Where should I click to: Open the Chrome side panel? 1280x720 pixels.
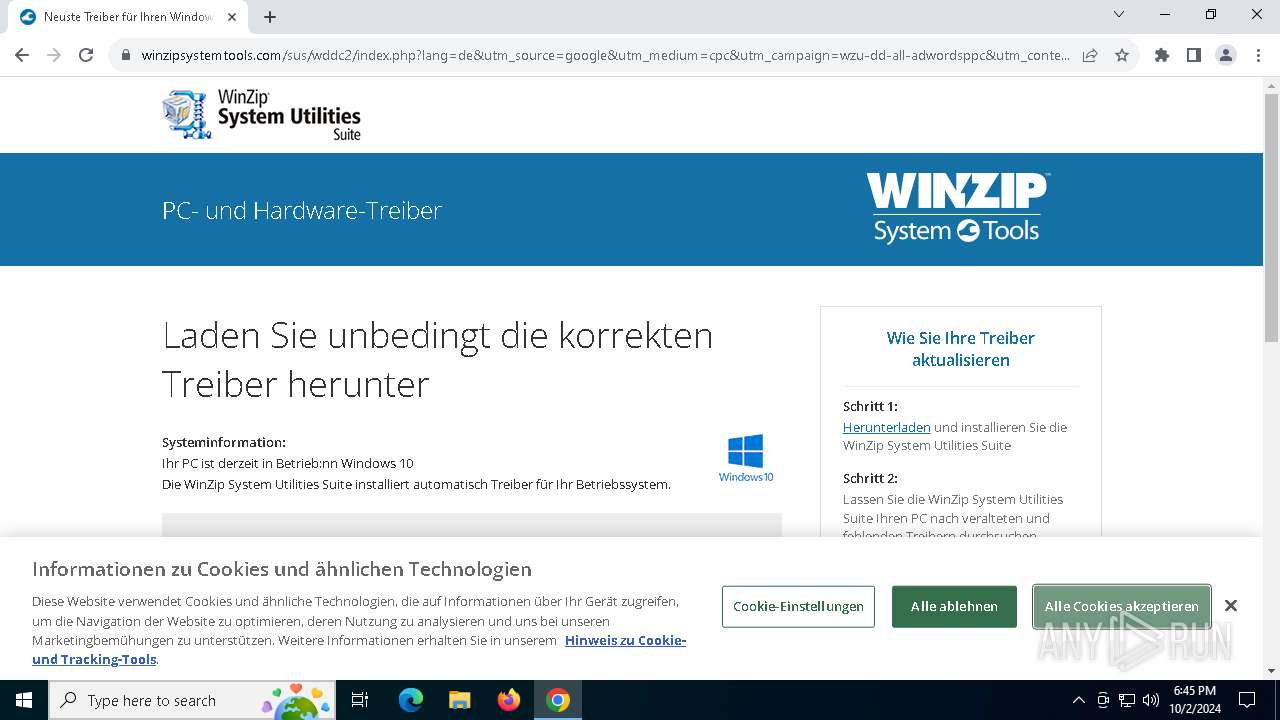pos(1194,55)
